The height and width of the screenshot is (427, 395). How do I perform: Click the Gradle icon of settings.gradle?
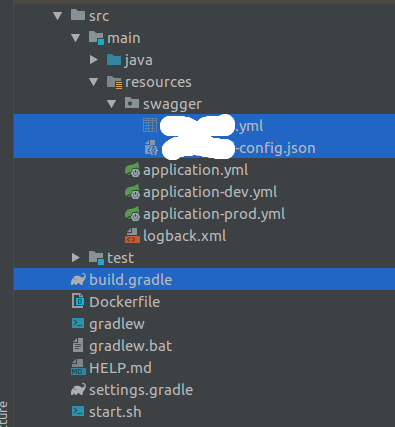pos(78,390)
